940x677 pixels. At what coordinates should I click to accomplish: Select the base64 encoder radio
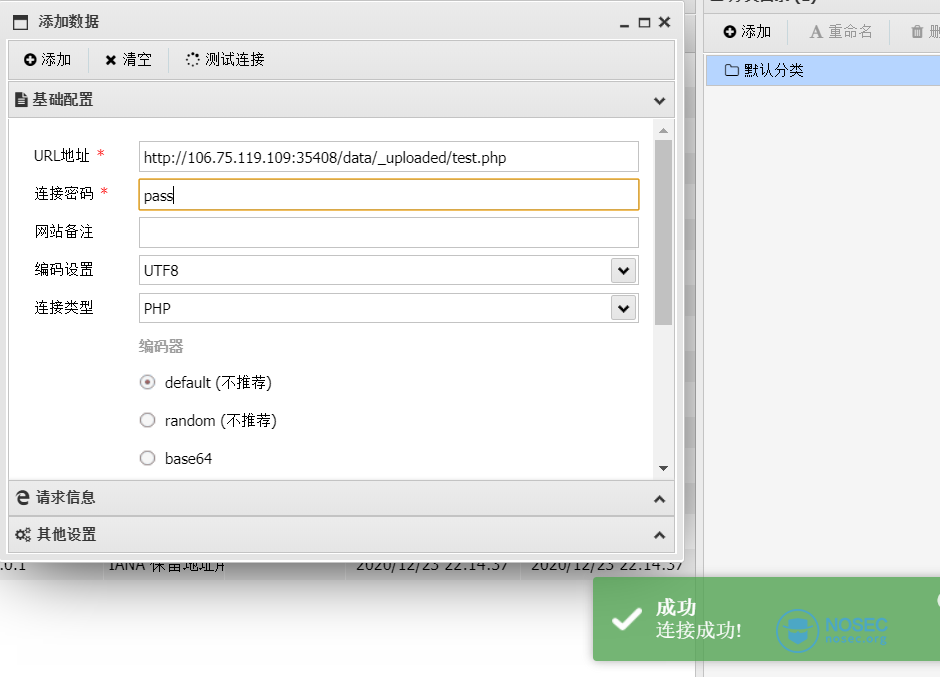pos(147,458)
